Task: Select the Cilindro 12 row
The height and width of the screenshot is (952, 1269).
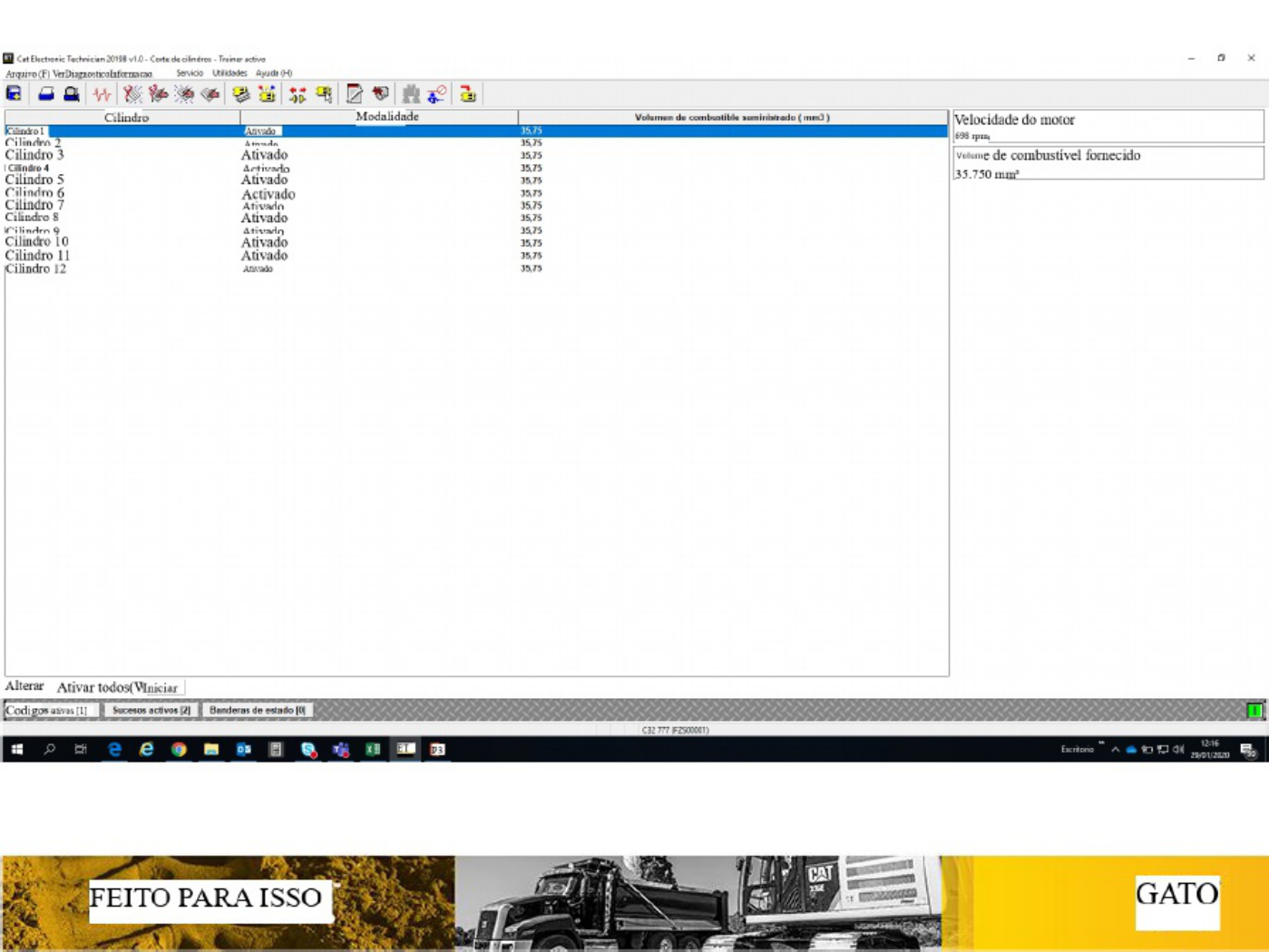Action: [x=476, y=268]
